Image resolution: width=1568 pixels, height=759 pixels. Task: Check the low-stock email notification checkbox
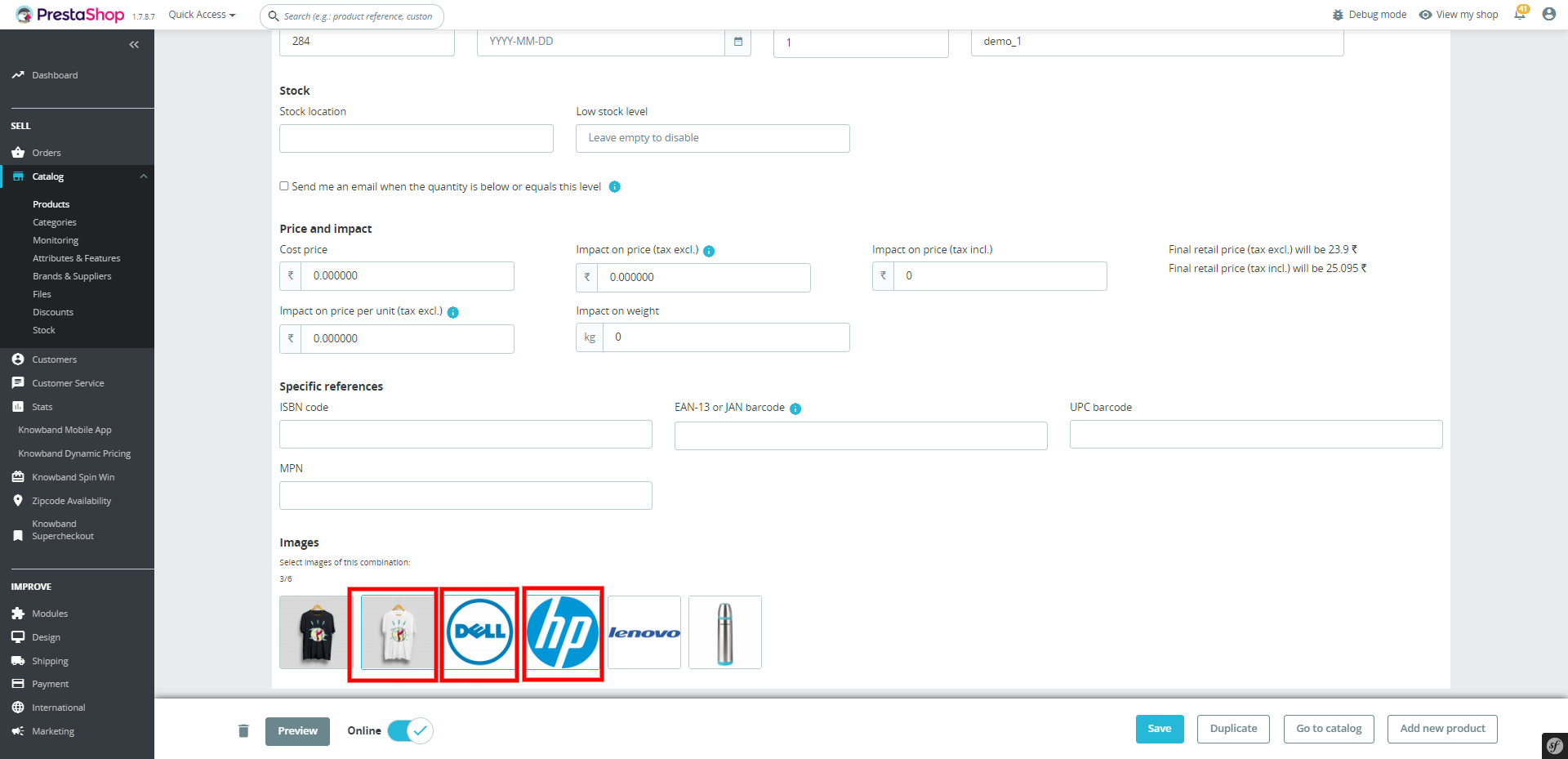(x=284, y=186)
